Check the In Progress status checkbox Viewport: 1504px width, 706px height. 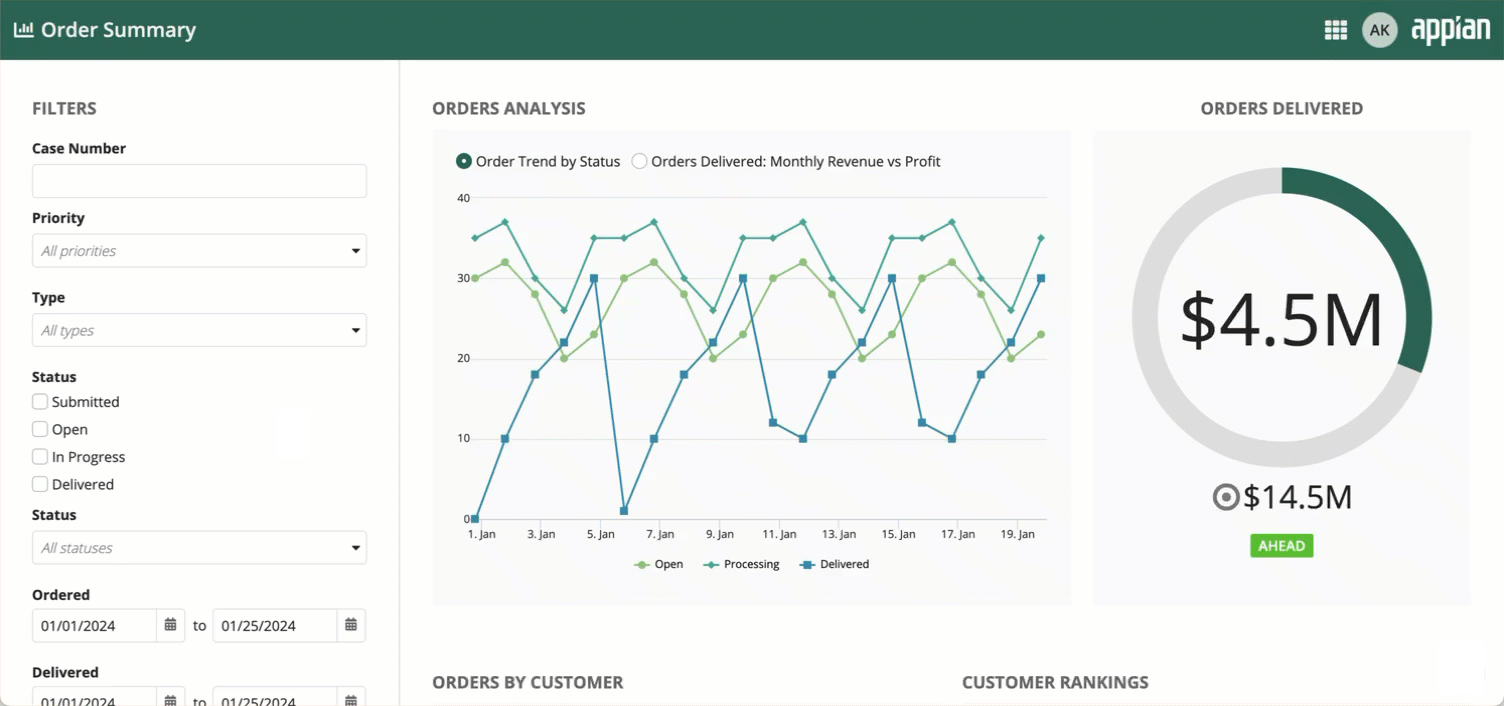40,457
